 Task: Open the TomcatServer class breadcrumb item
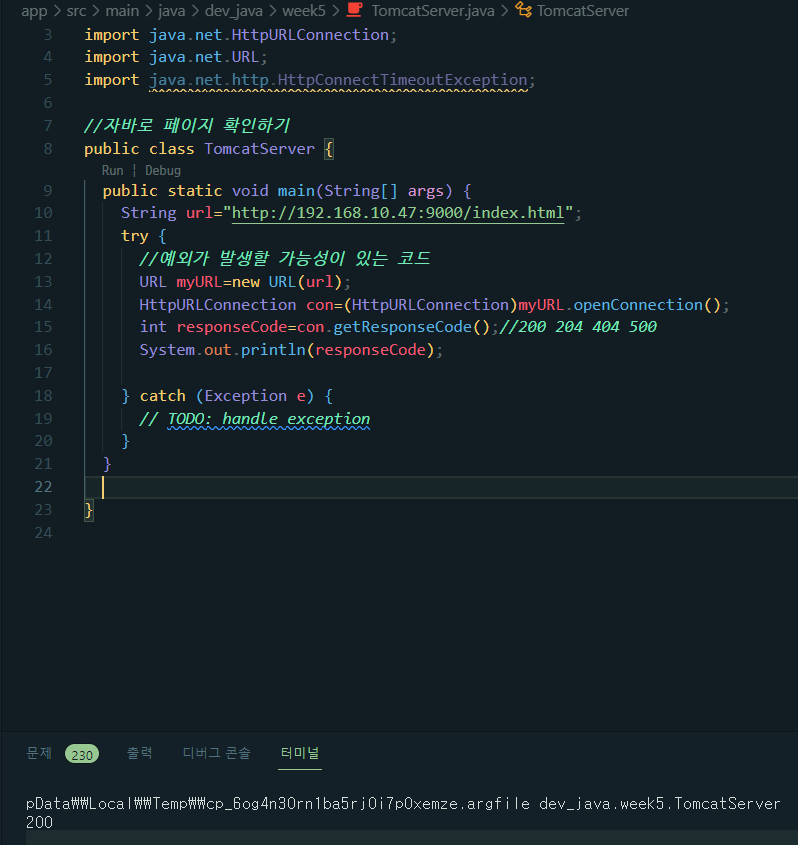pyautogui.click(x=583, y=11)
